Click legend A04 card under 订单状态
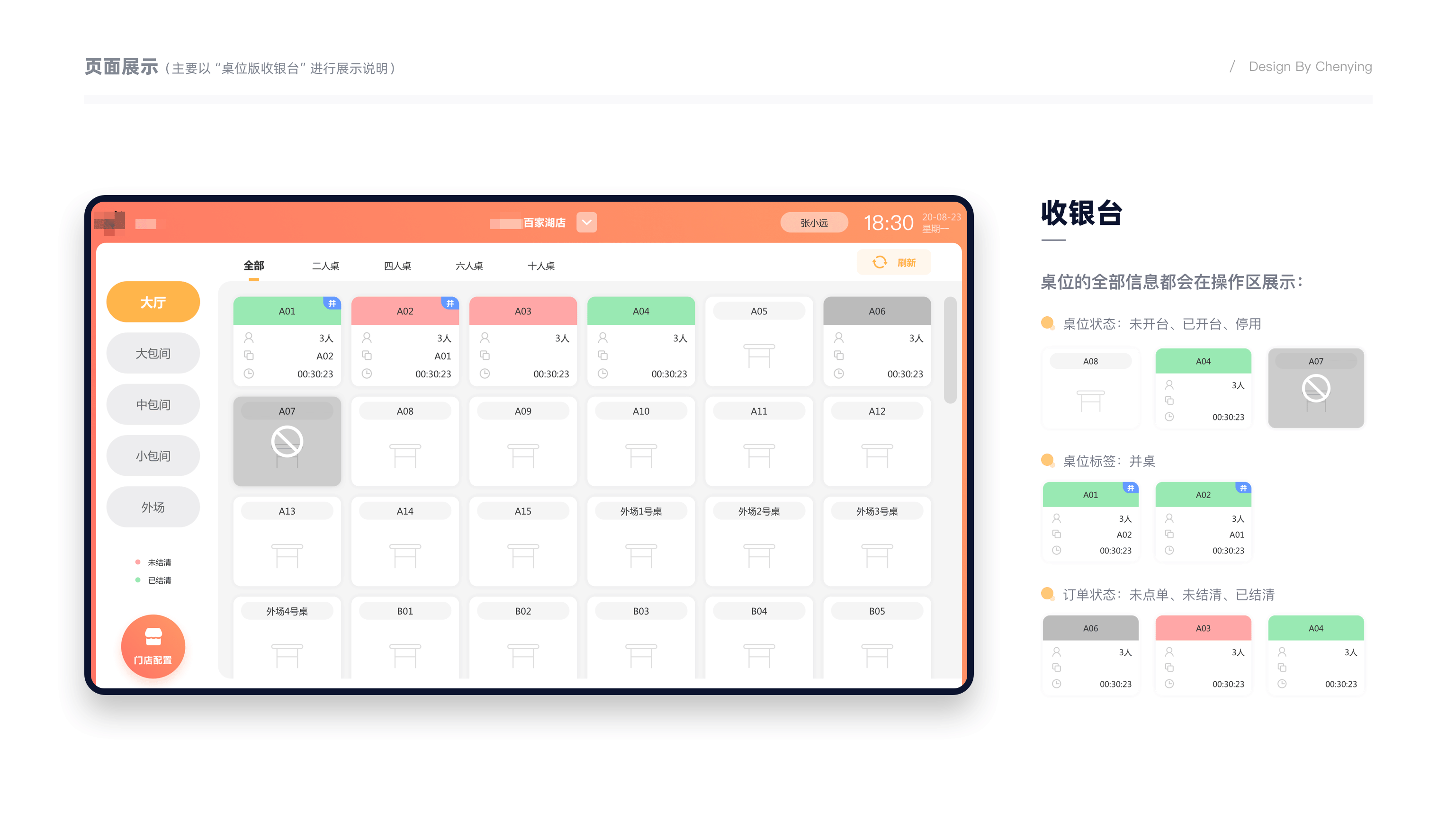 point(1316,656)
